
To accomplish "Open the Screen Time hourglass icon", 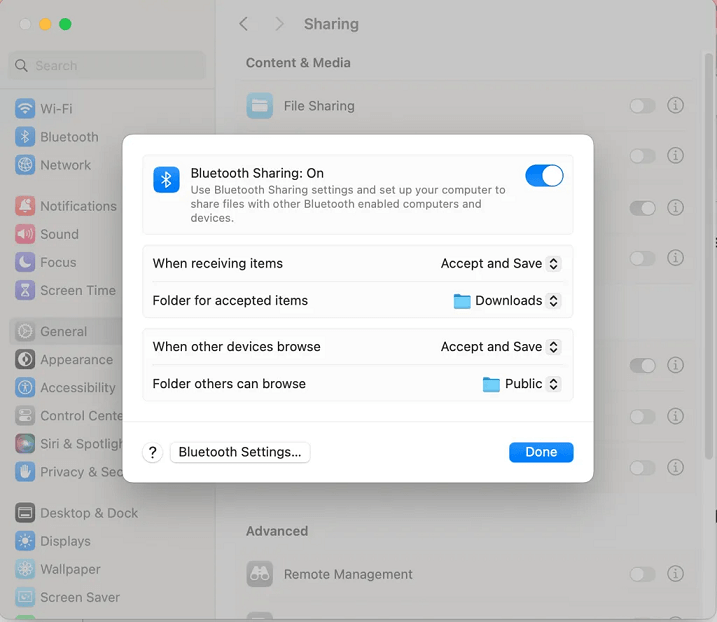I will (25, 290).
